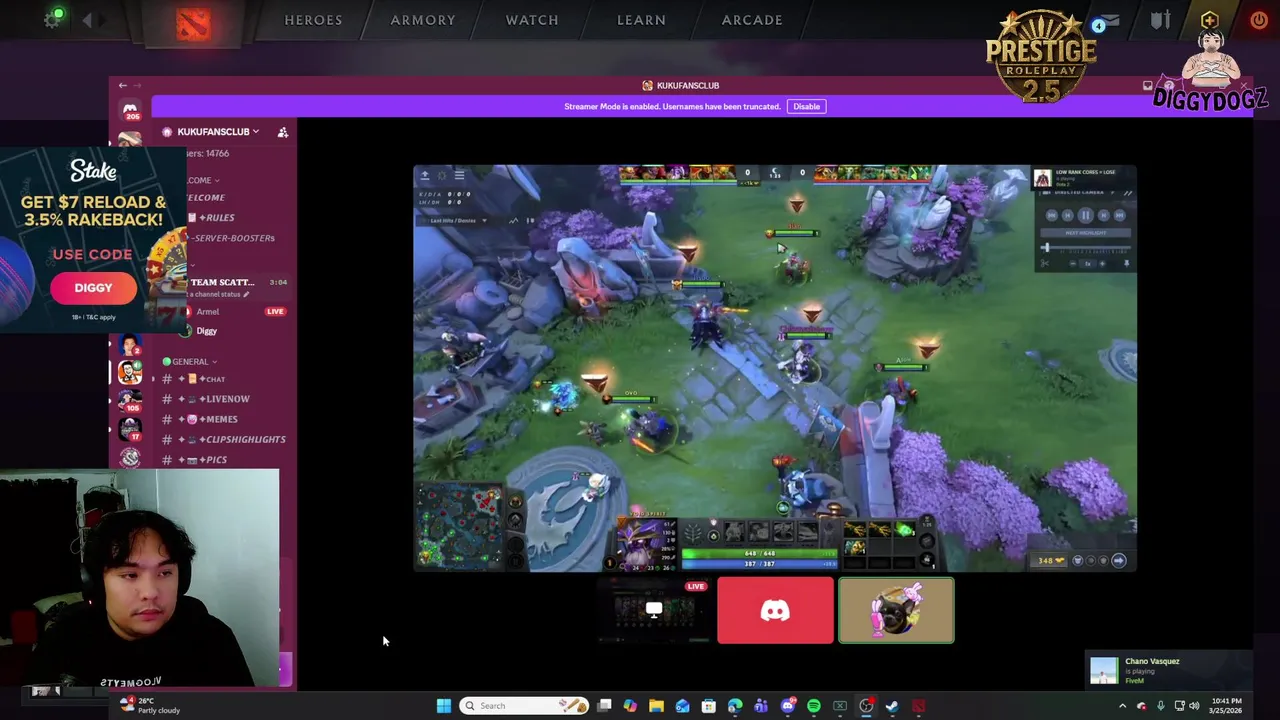Switch to the LEARN tab
Image resolution: width=1280 pixels, height=720 pixels.
pyautogui.click(x=641, y=20)
